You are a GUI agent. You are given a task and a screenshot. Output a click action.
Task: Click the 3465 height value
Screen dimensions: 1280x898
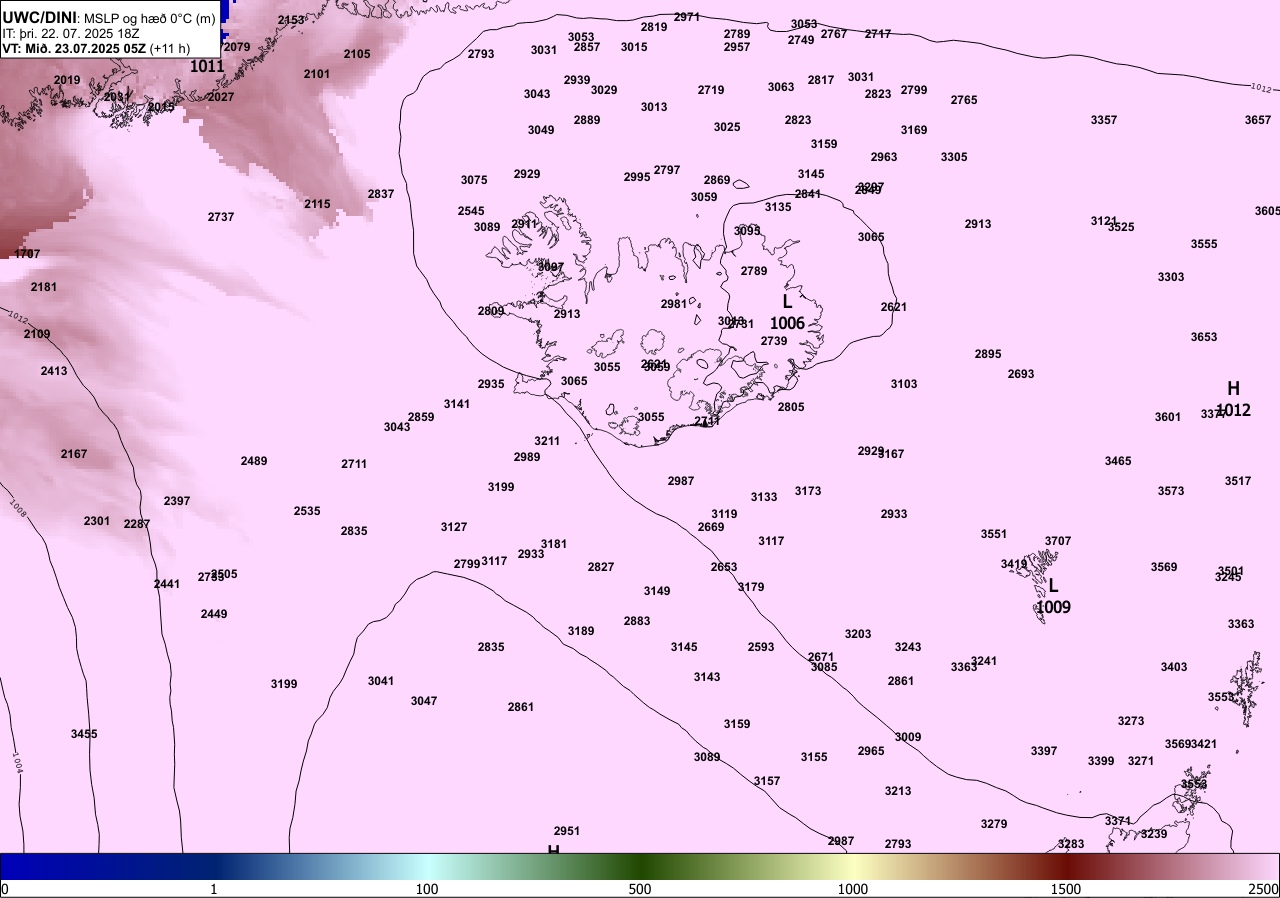(x=1118, y=461)
